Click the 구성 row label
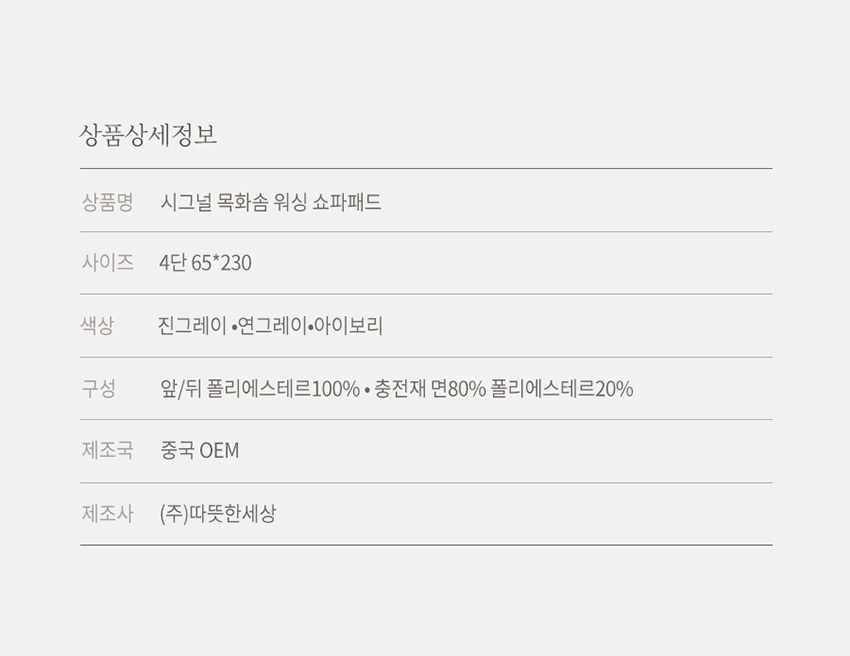 pyautogui.click(x=98, y=388)
